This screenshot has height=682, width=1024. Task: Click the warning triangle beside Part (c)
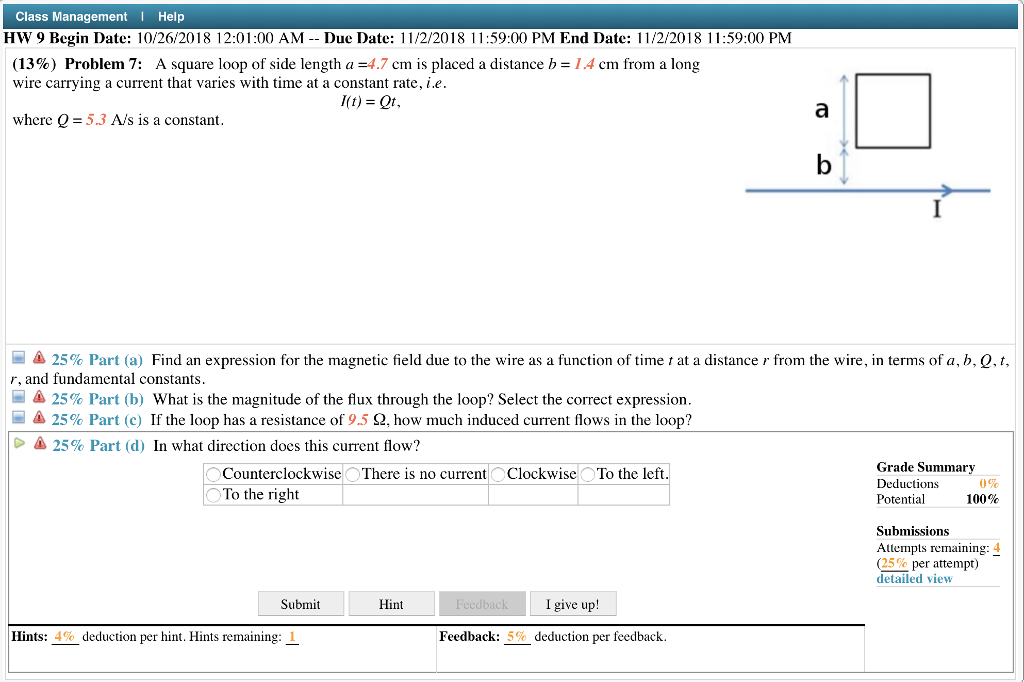pos(38,419)
